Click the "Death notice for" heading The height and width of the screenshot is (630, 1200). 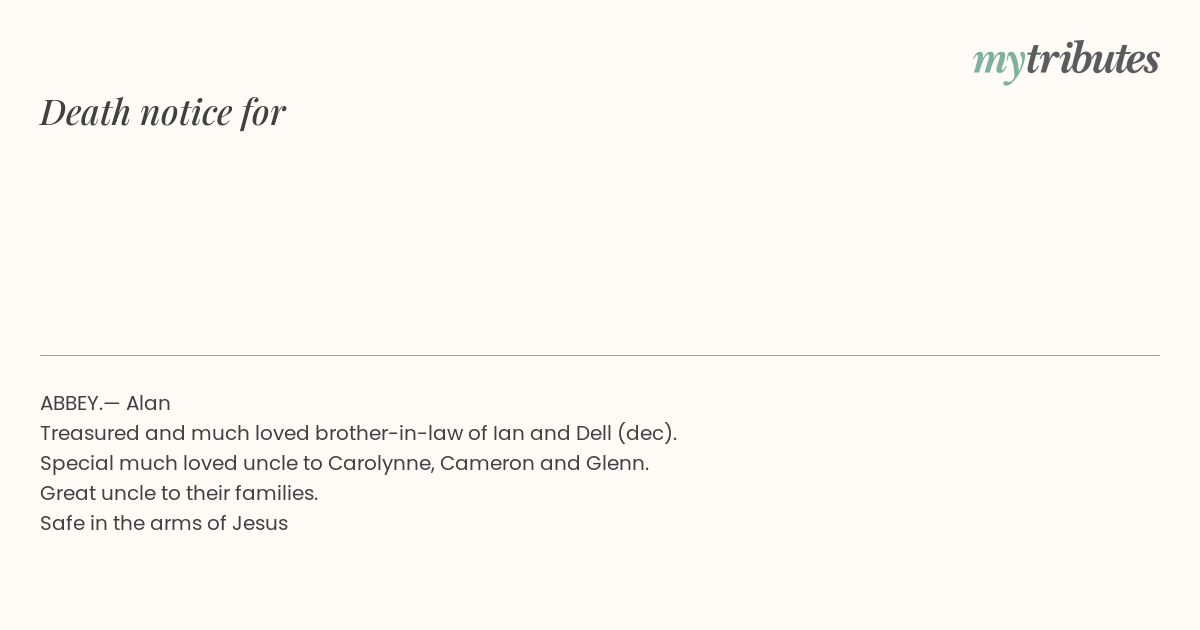(163, 112)
